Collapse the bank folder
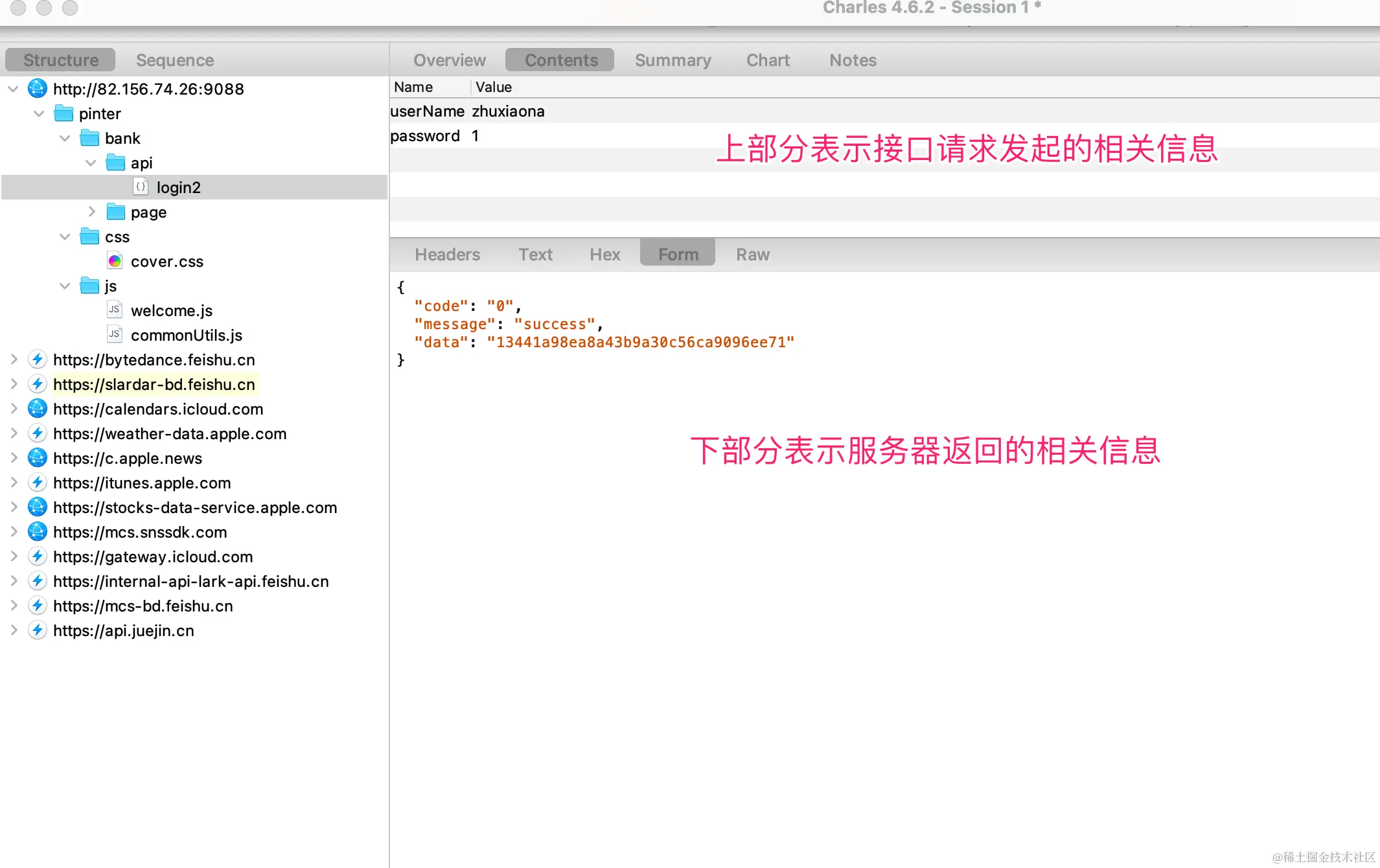Viewport: 1380px width, 868px height. point(65,138)
